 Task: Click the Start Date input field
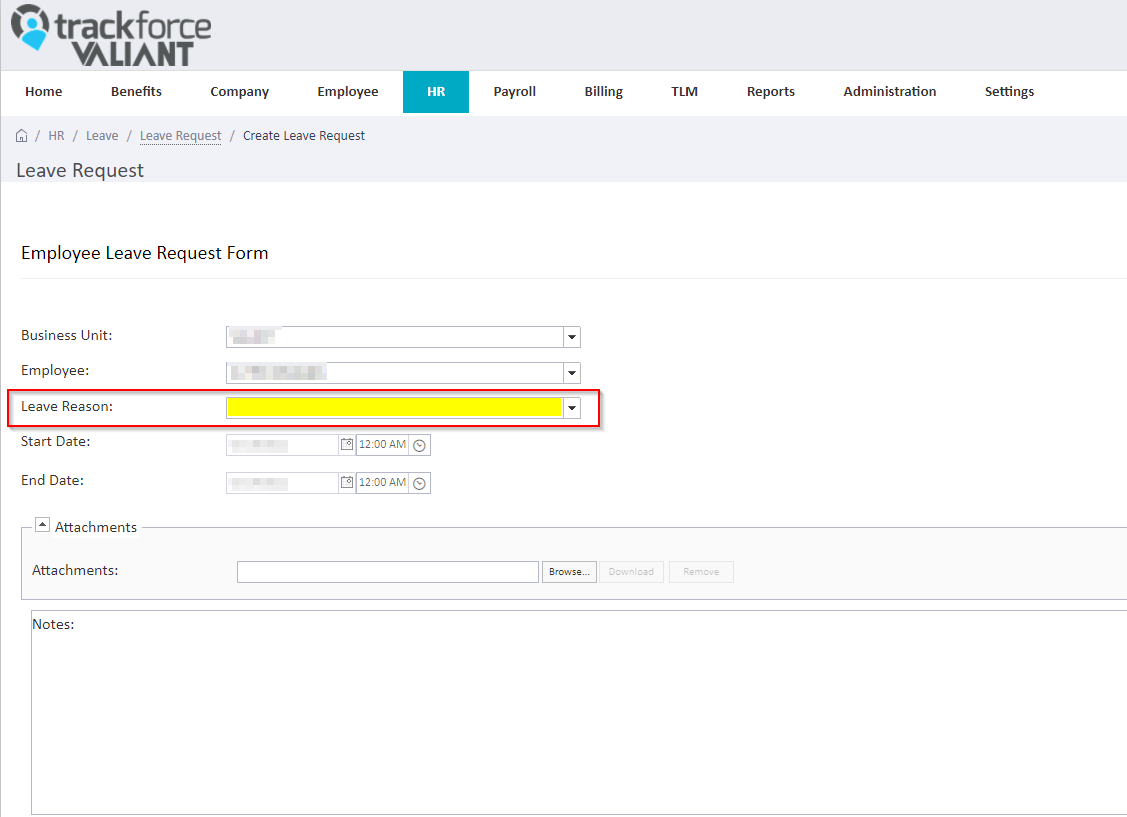[x=282, y=445]
